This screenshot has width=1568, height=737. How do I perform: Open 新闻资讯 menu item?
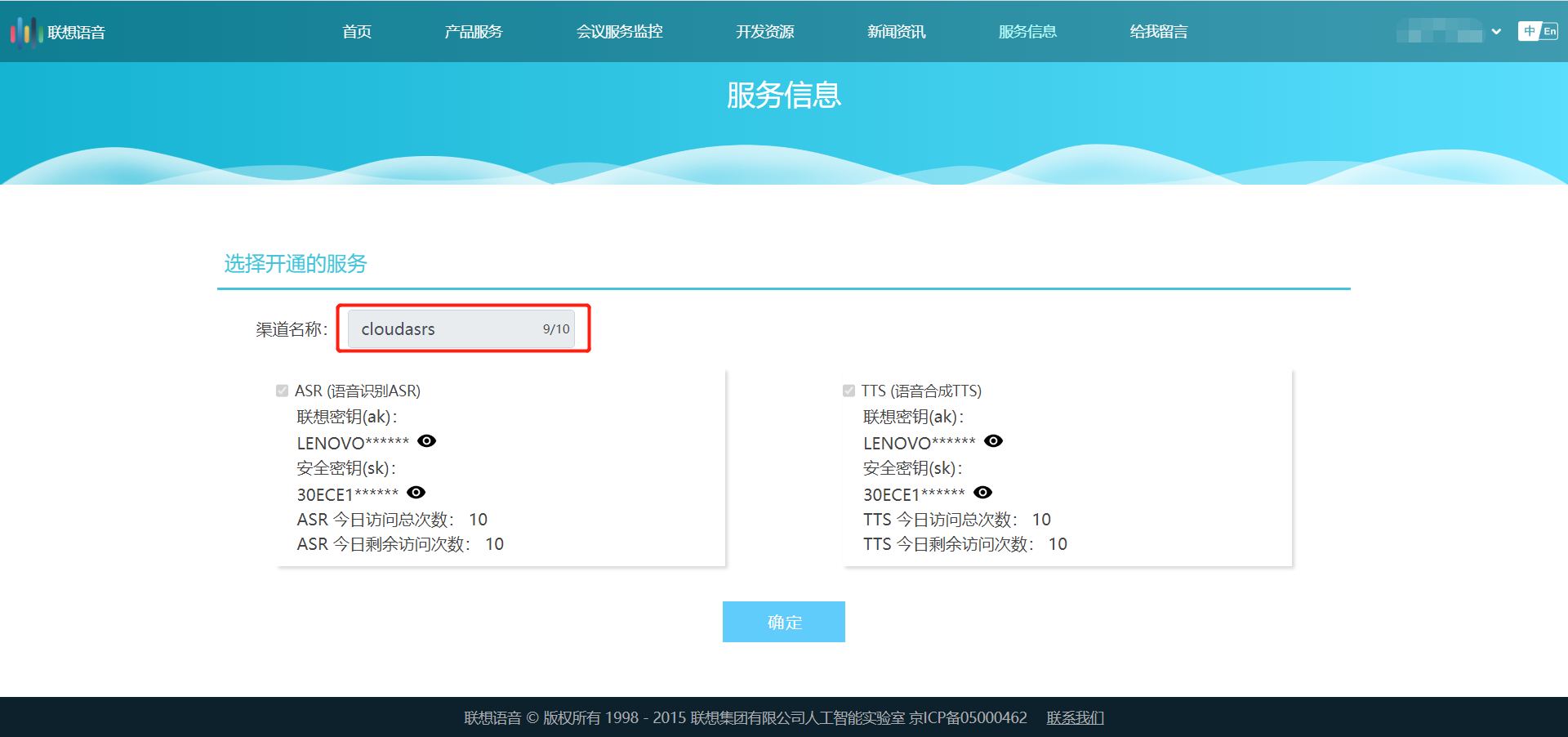click(897, 32)
